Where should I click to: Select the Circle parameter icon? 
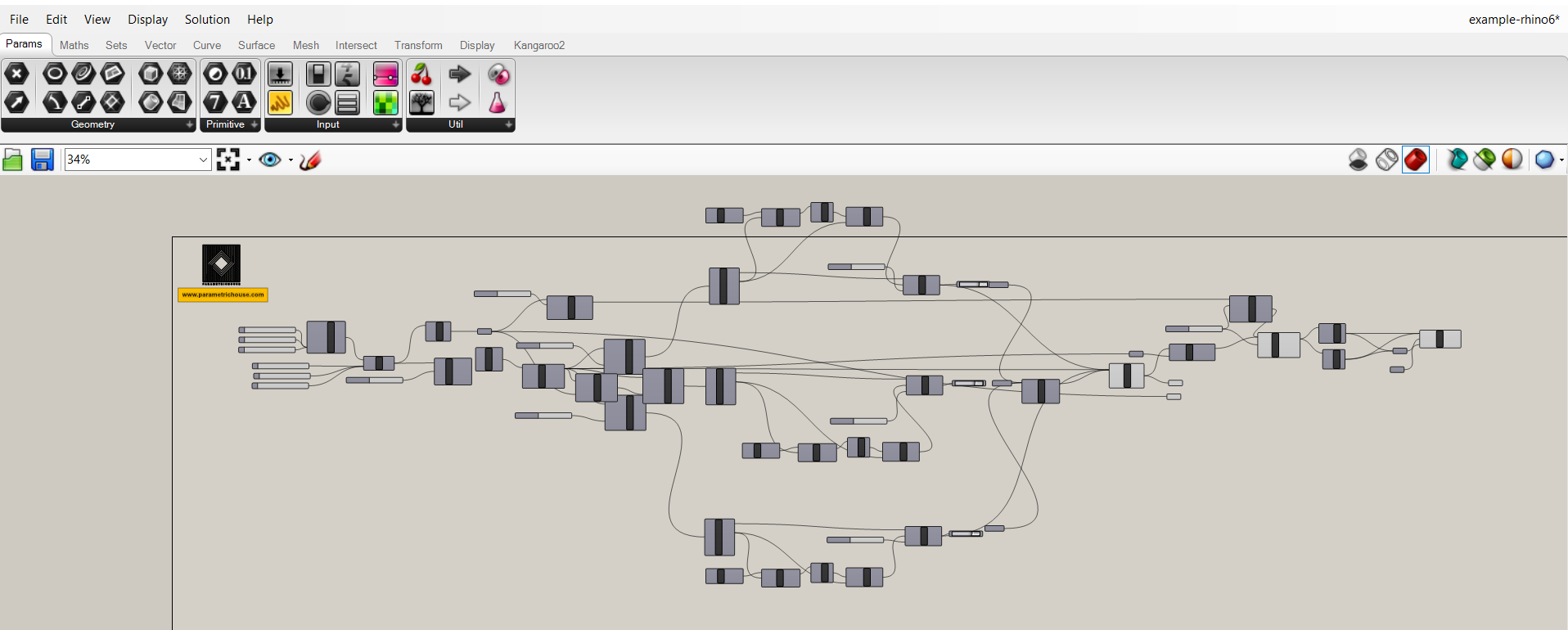(x=54, y=74)
